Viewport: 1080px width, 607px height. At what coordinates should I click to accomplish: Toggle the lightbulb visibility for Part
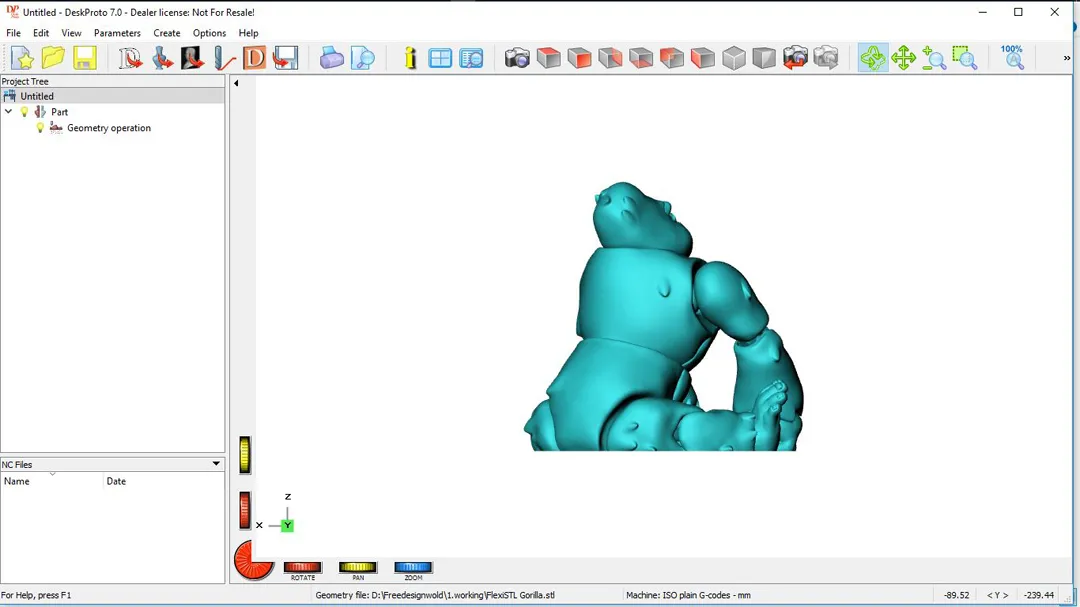pos(25,112)
